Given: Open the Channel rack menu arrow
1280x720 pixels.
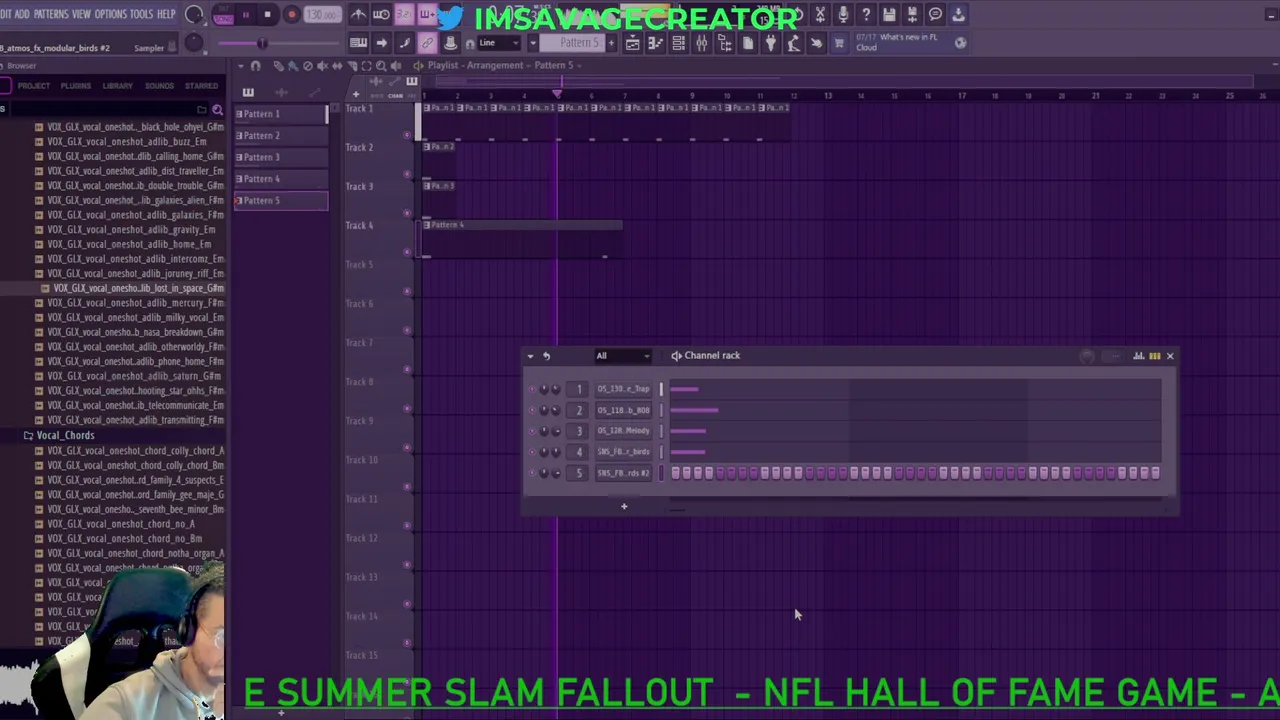Looking at the screenshot, I should click(x=530, y=356).
